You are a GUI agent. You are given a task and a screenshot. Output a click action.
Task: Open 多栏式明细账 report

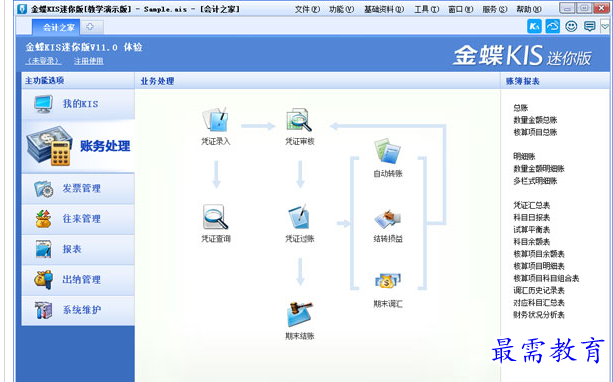tap(535, 181)
